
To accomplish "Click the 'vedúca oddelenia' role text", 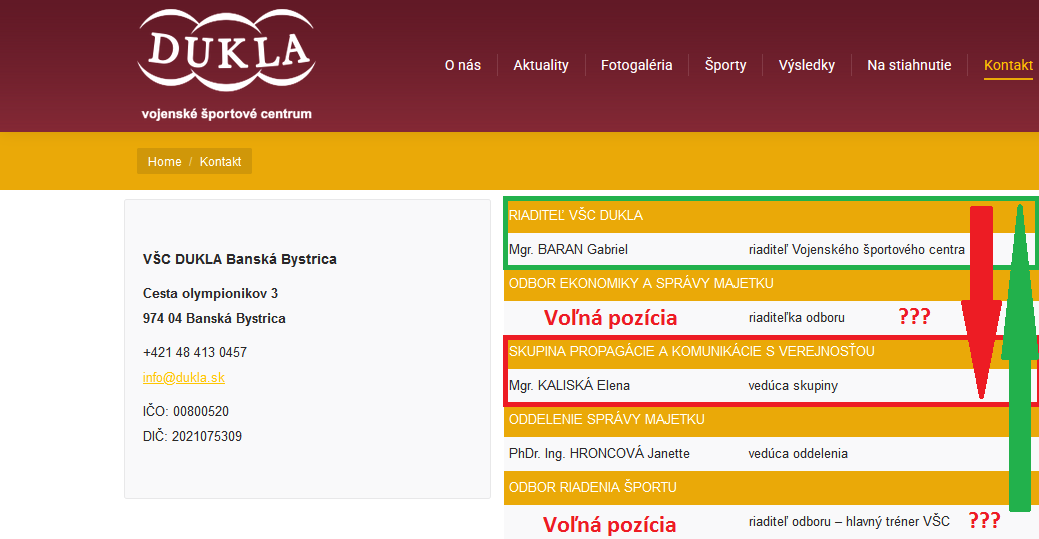I will tap(798, 453).
